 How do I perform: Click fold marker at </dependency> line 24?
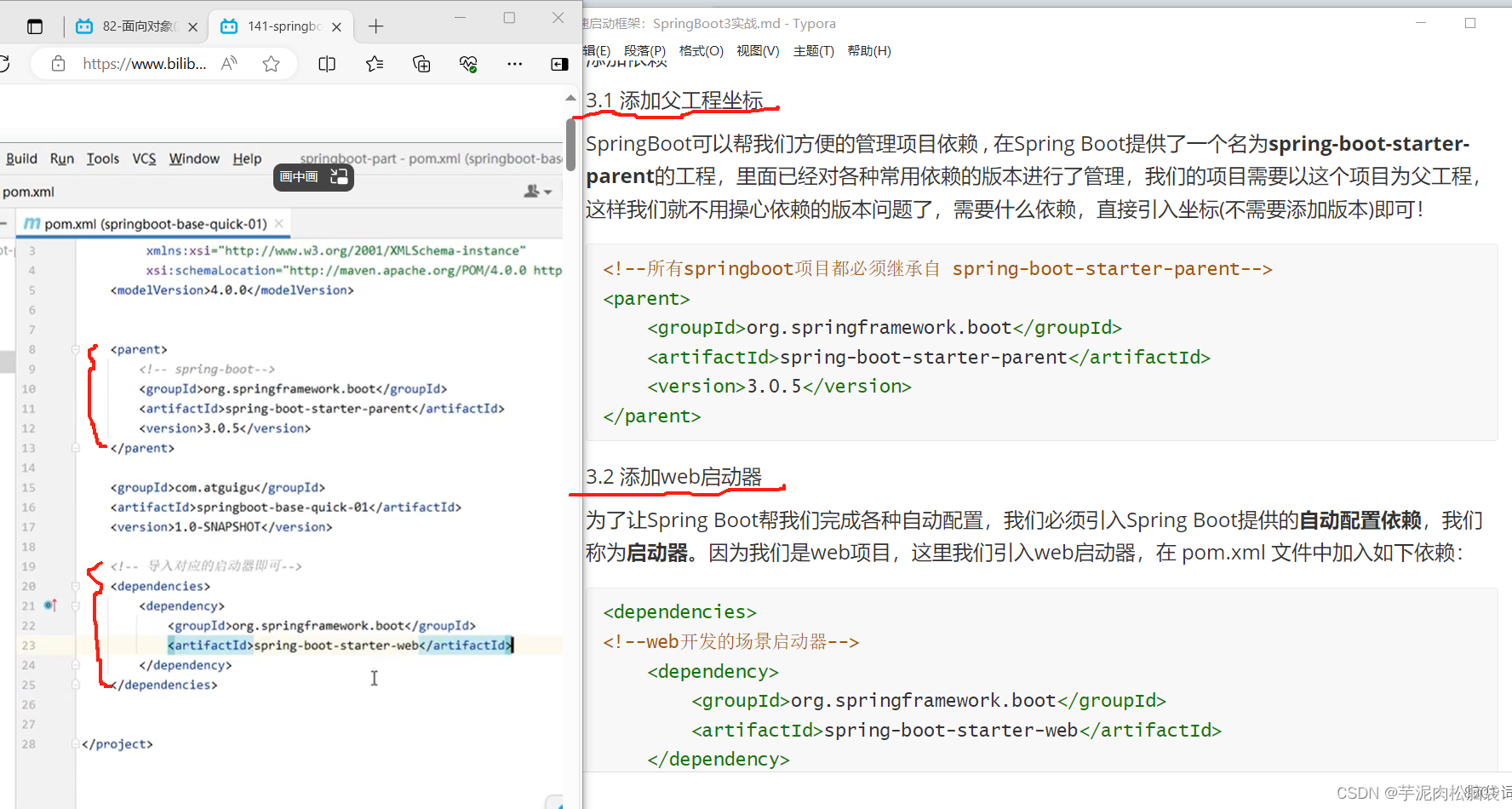[76, 665]
